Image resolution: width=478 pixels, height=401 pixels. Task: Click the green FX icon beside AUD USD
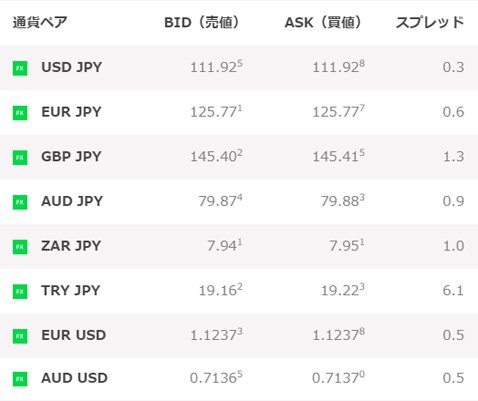click(x=20, y=379)
